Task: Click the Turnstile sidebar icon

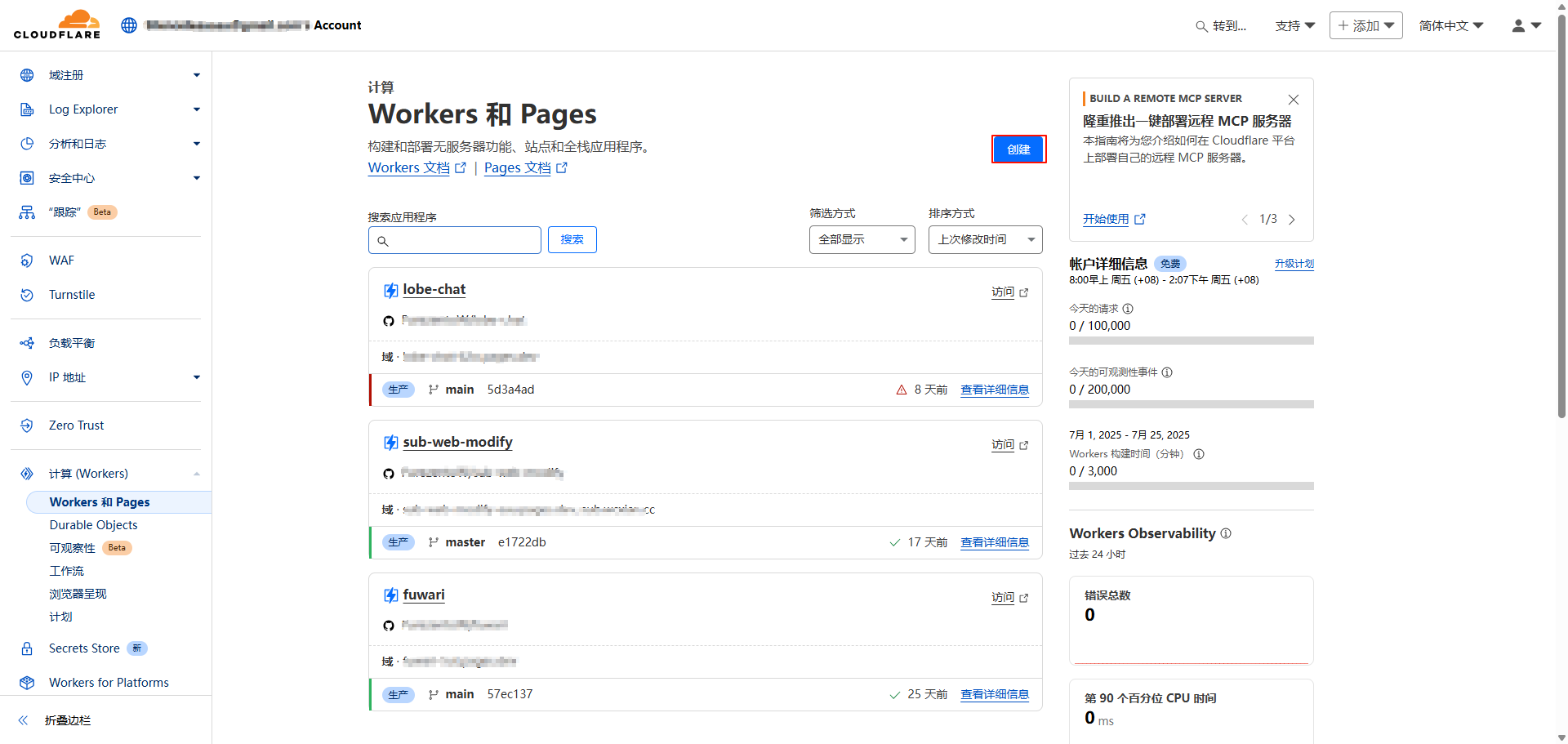Action: click(27, 295)
